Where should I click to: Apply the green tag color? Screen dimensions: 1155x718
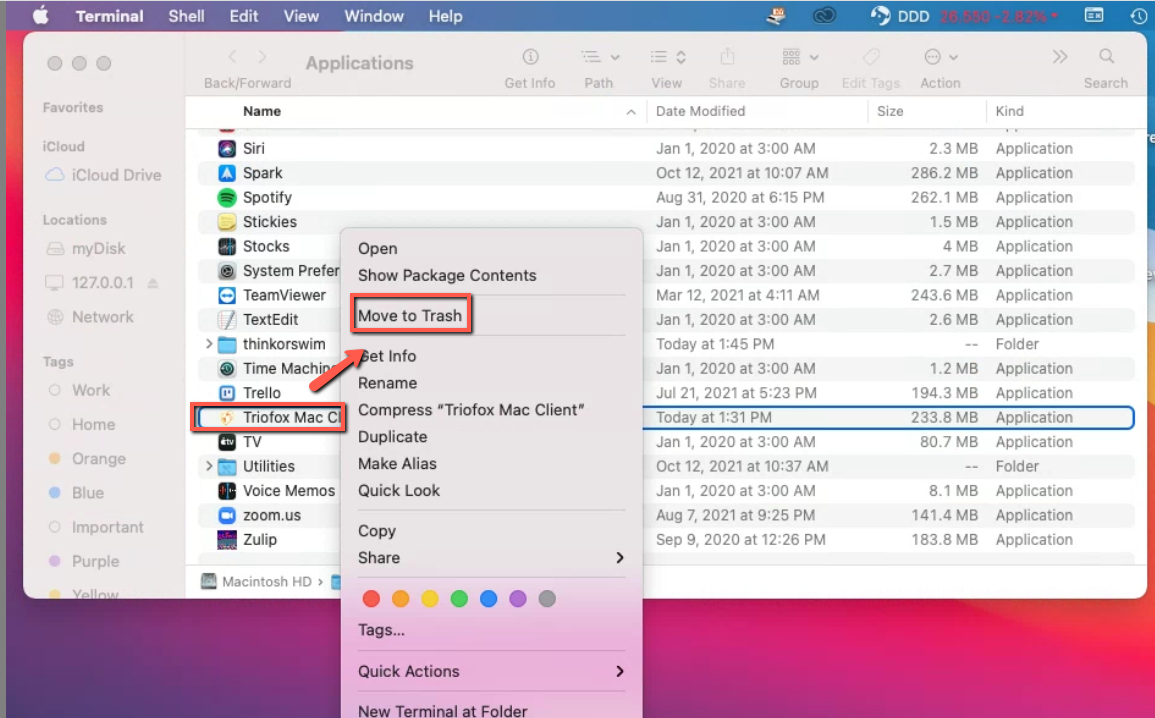pyautogui.click(x=459, y=599)
